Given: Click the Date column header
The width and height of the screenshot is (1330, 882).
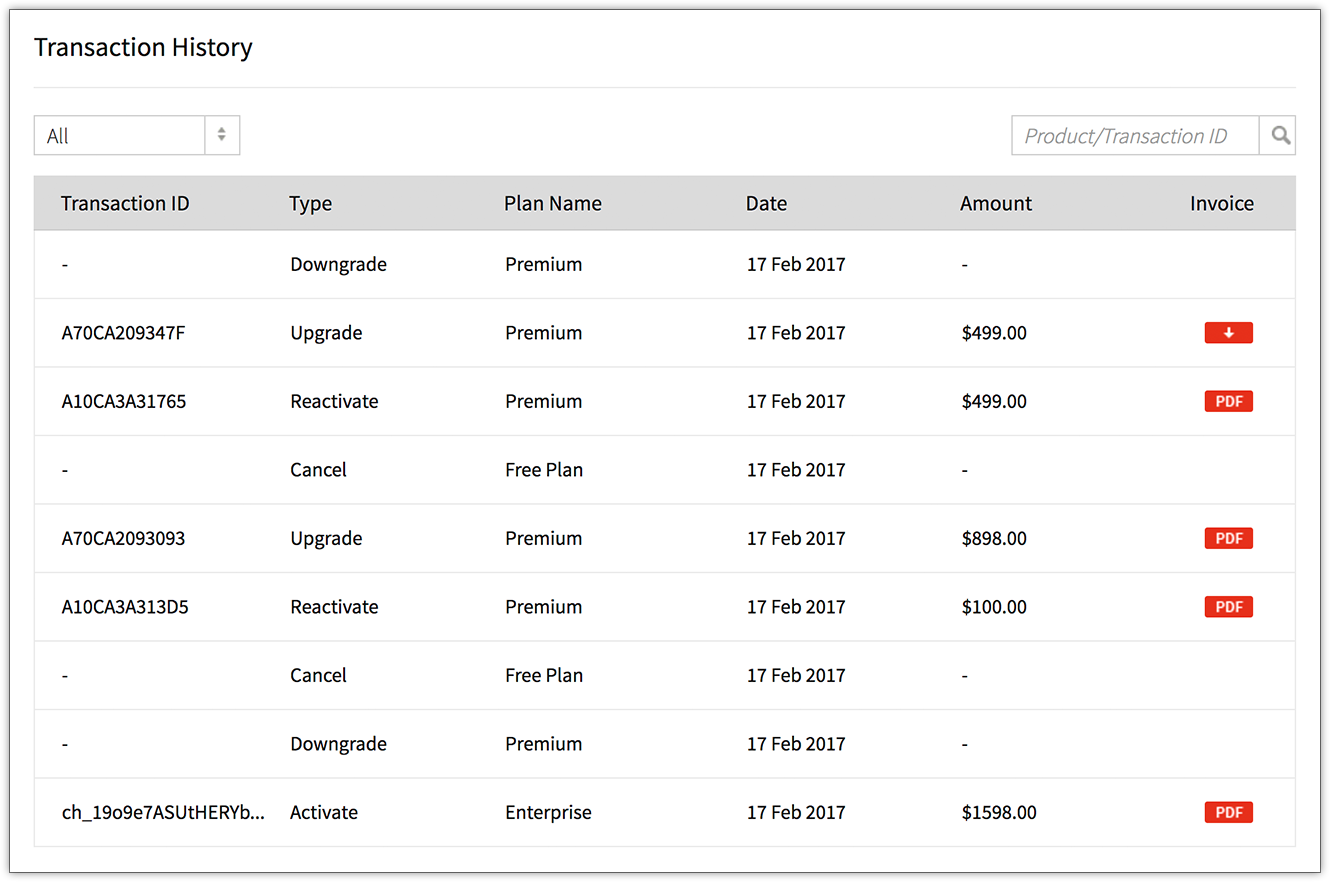Looking at the screenshot, I should (x=766, y=204).
